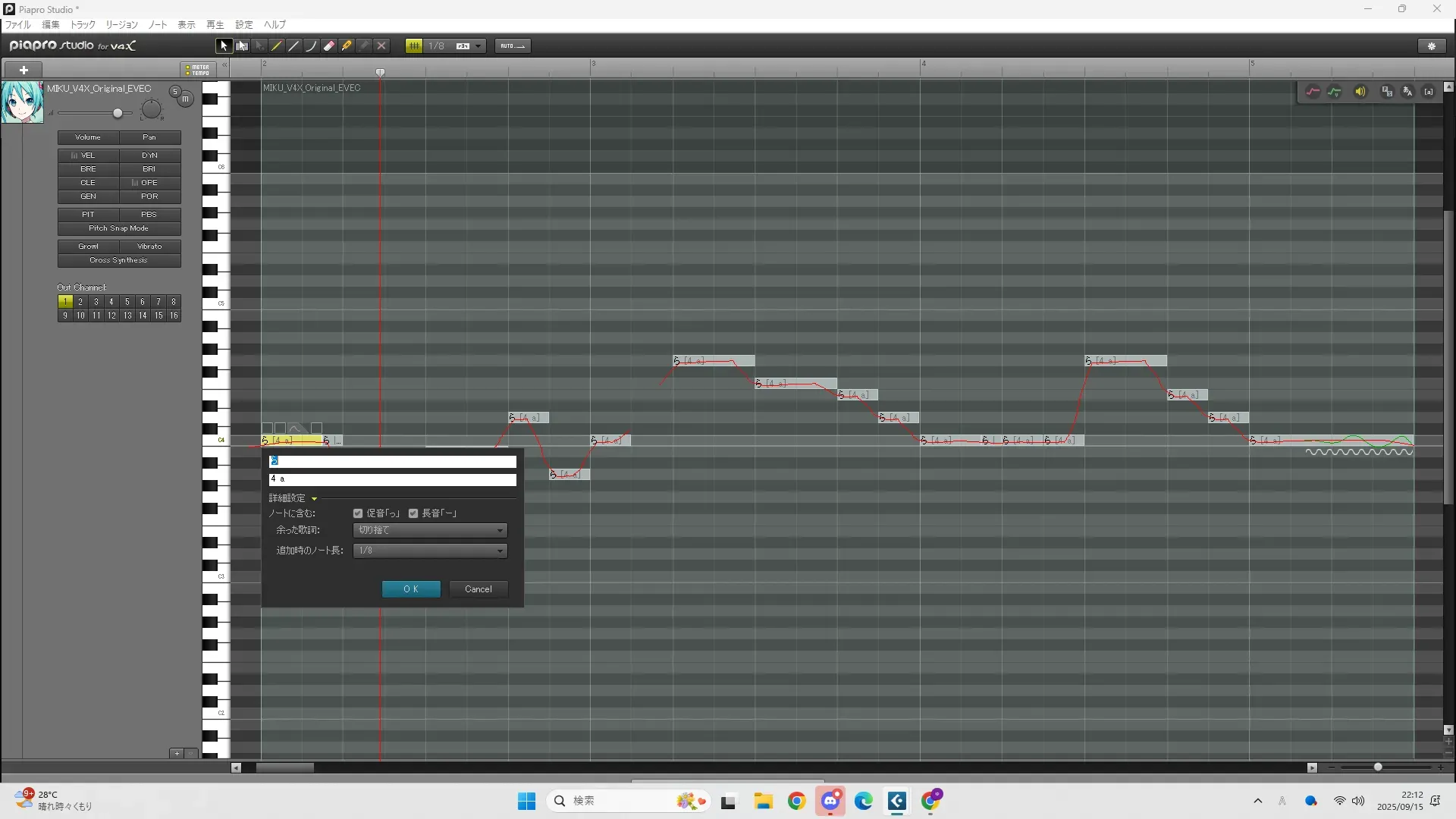This screenshot has height=819, width=1456.
Task: Collapse the 詳細設定 section arrow
Action: (x=314, y=499)
